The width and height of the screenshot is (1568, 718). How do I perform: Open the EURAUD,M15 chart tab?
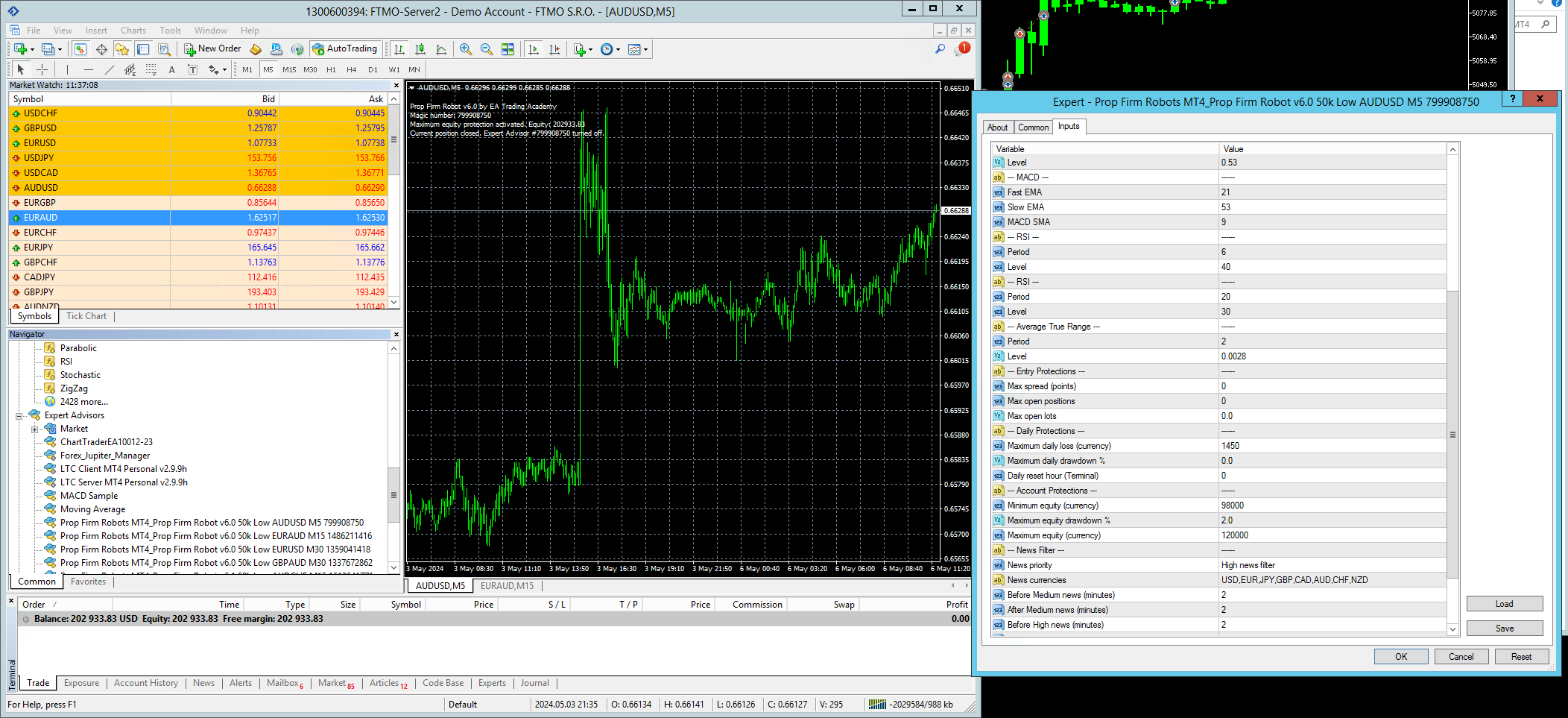[x=508, y=586]
